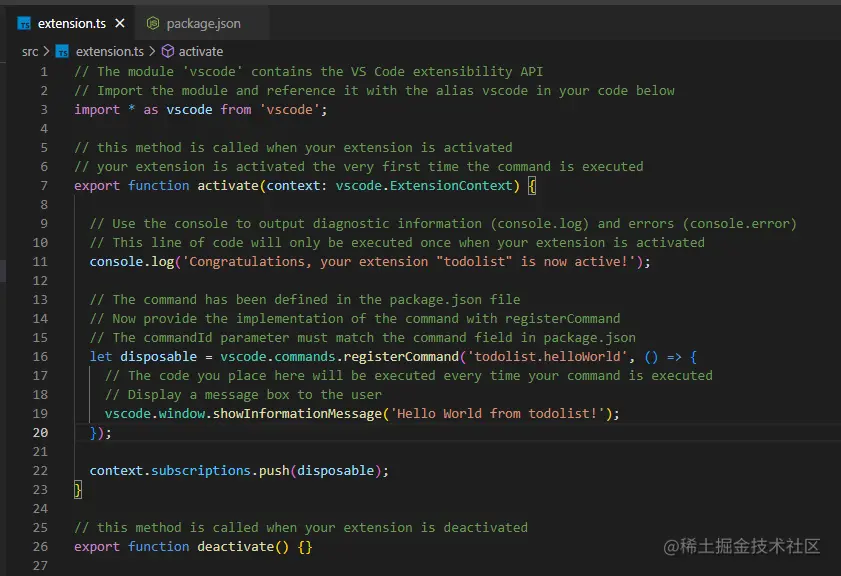This screenshot has height=576, width=841.
Task: Click the opening brace on line 7
Action: coord(532,186)
